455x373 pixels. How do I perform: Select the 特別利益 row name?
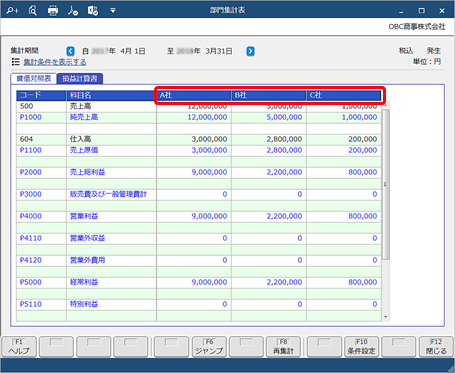point(111,304)
